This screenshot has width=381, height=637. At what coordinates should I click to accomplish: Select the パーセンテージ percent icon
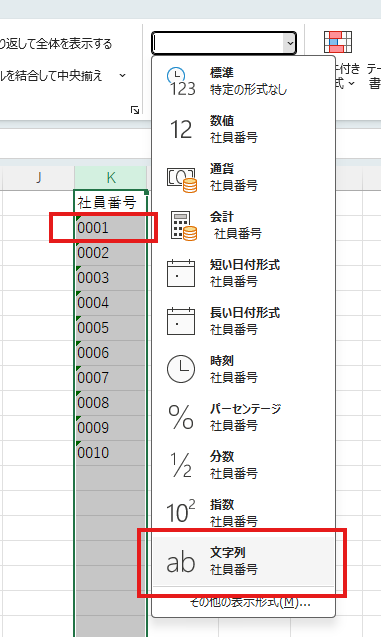[181, 417]
